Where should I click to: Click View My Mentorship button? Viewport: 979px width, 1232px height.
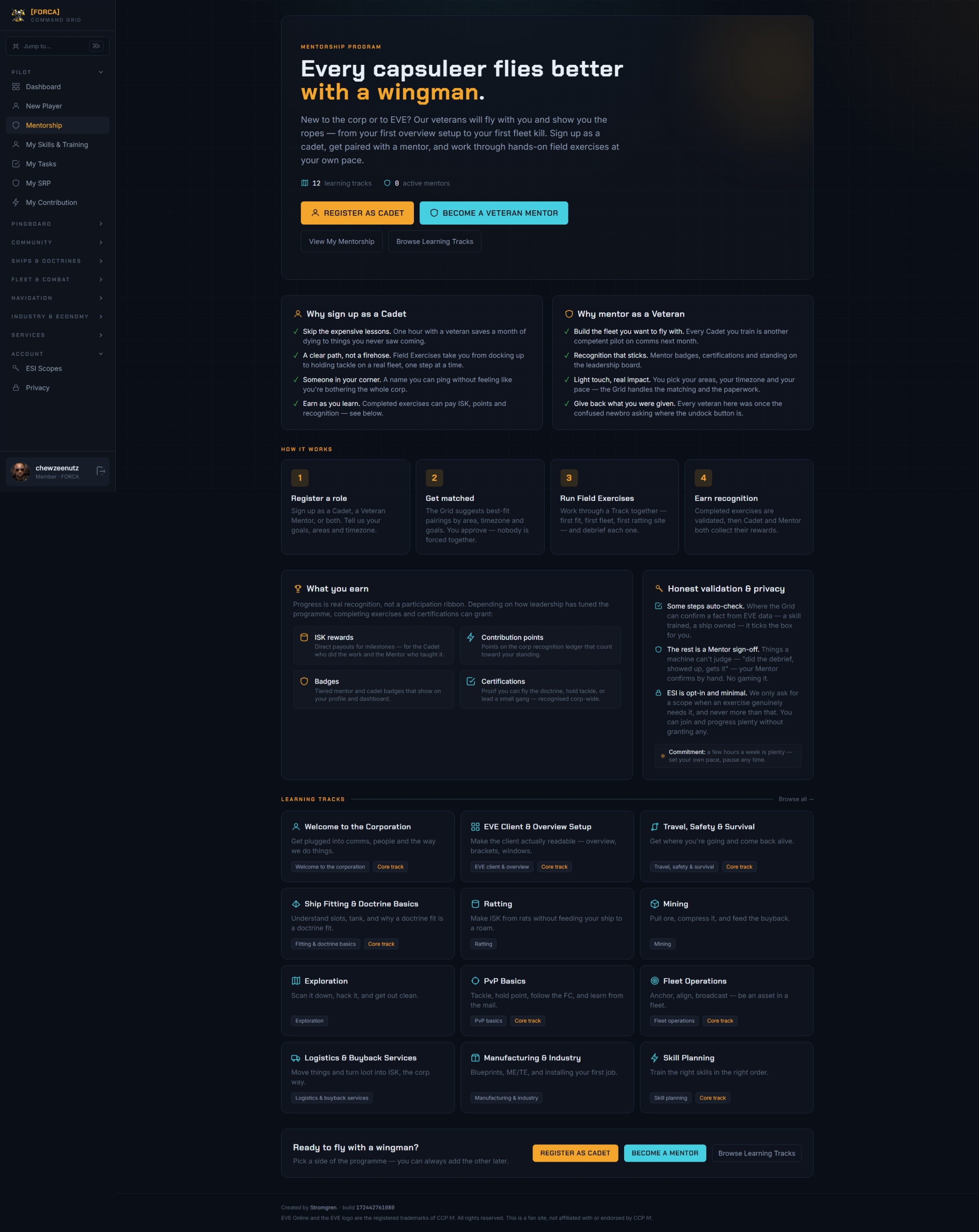[x=341, y=242]
